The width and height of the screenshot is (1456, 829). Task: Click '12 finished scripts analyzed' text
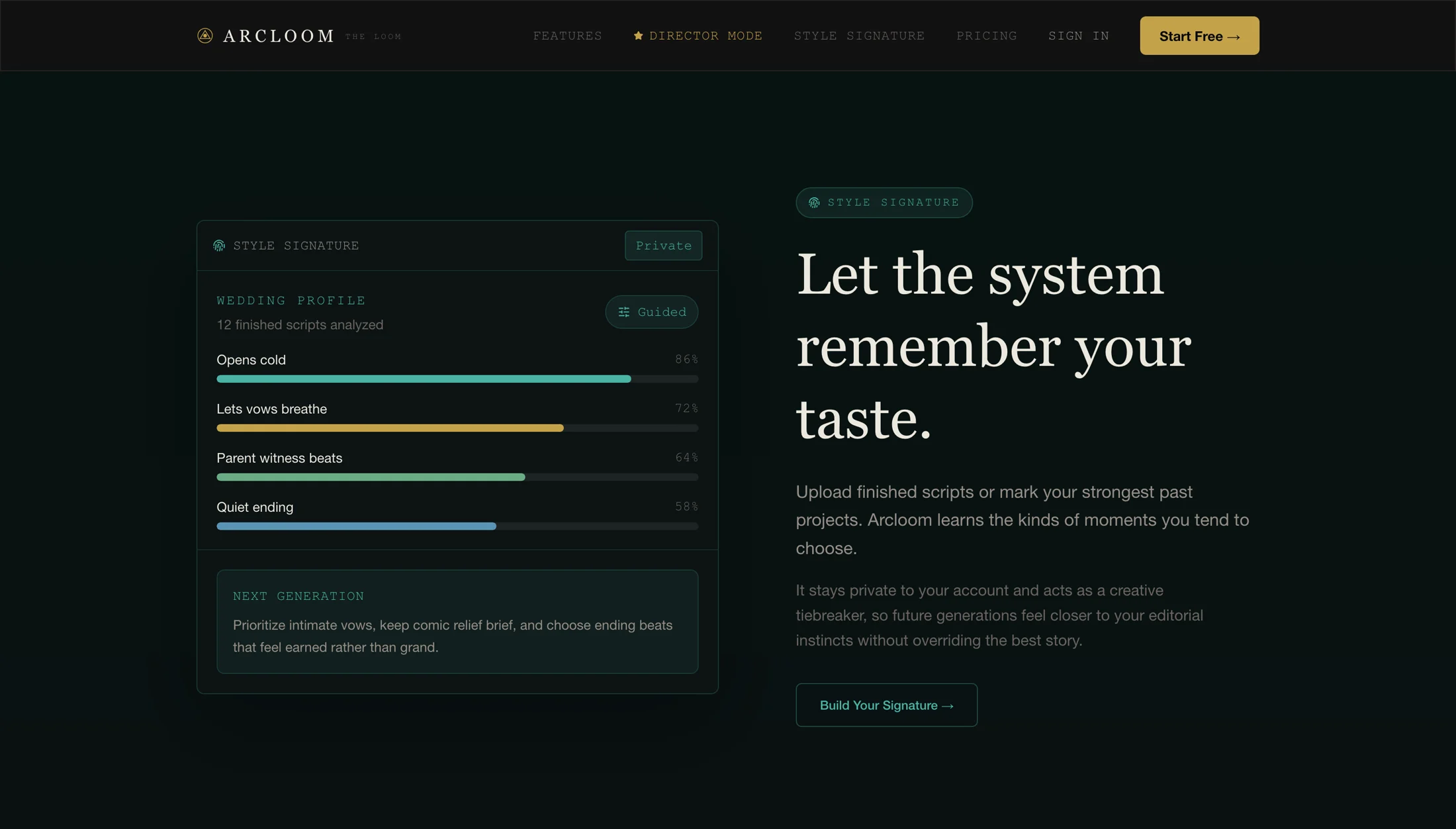(x=300, y=324)
